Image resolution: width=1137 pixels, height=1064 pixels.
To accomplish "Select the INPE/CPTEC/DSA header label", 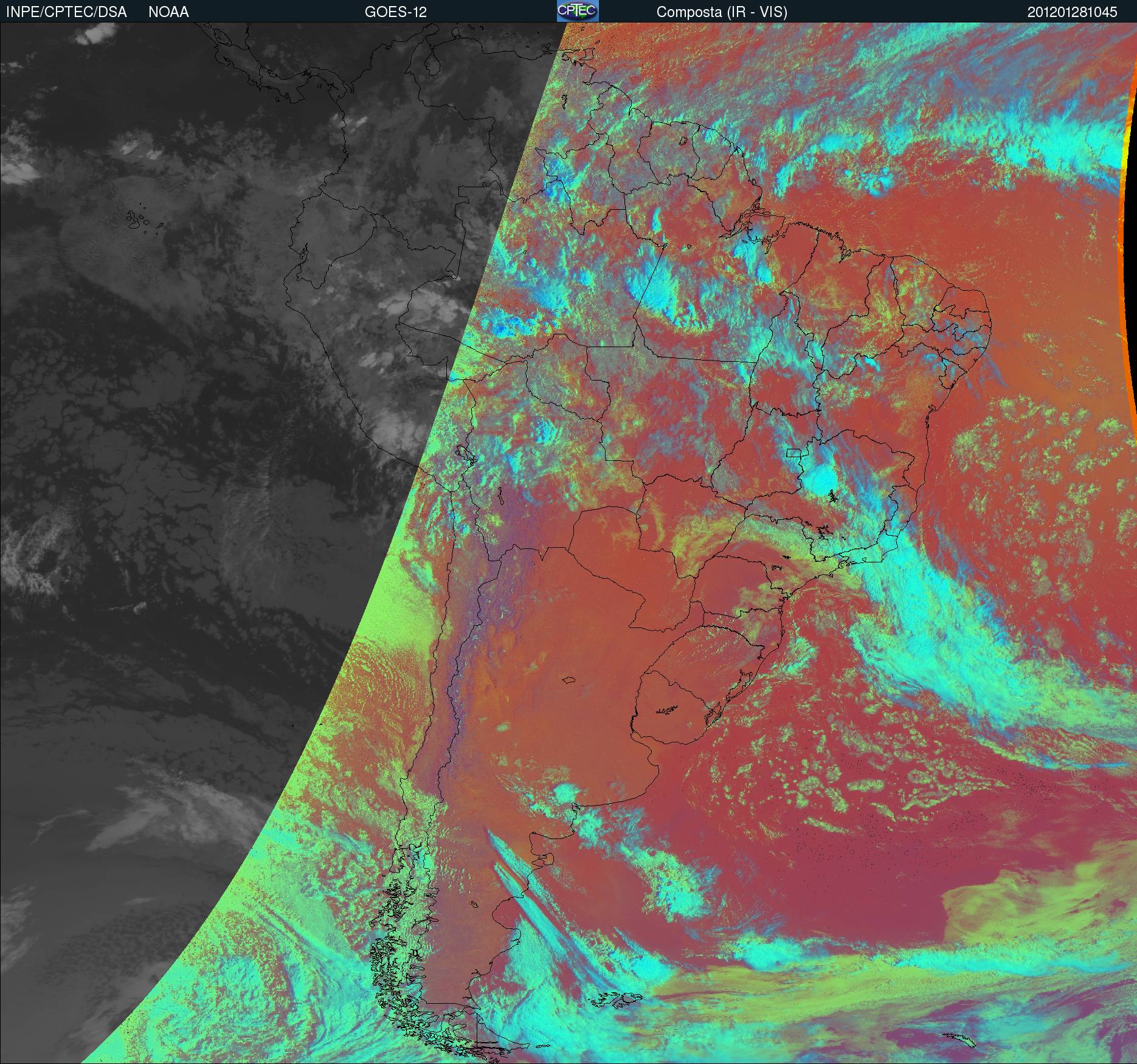I will (x=66, y=12).
